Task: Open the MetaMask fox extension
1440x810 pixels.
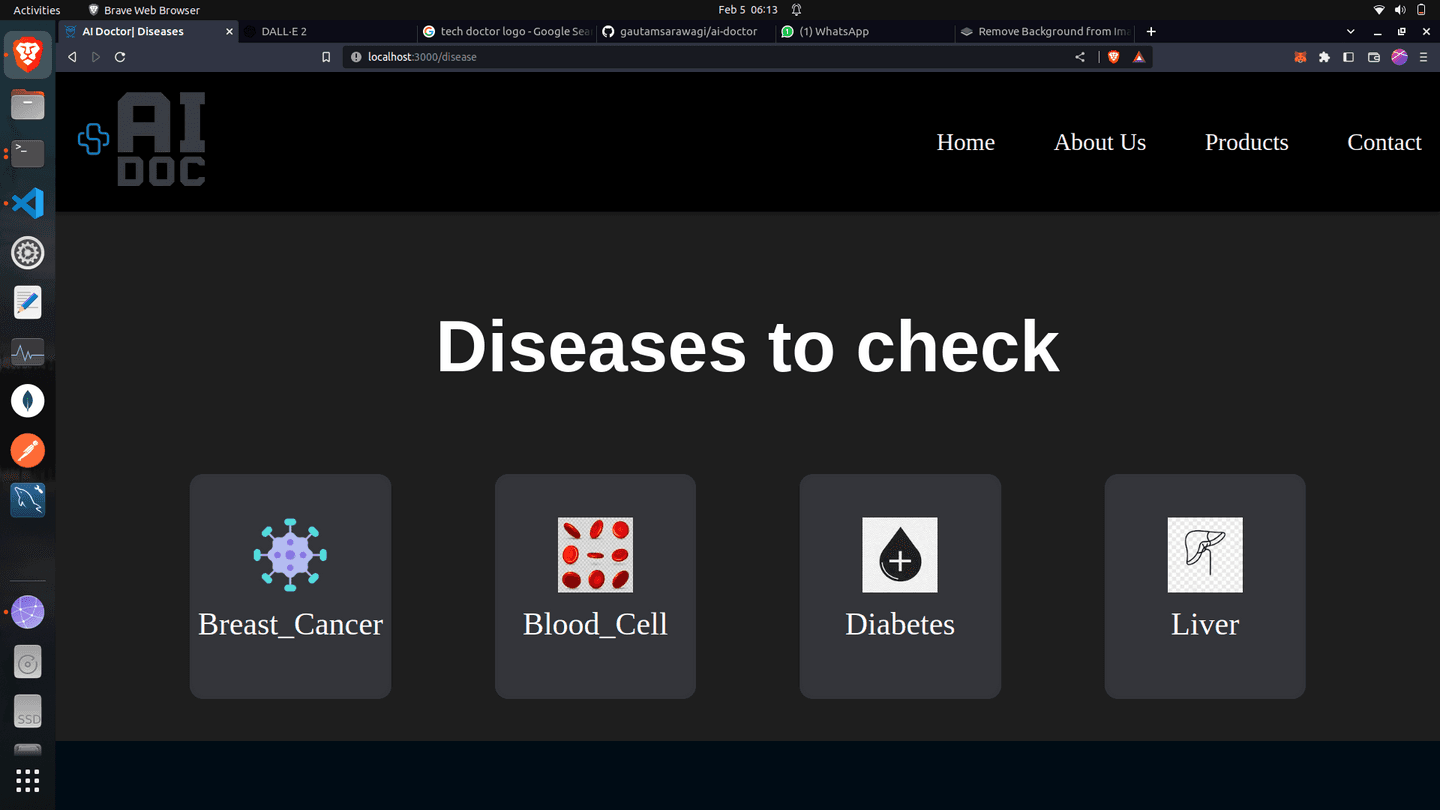Action: (1300, 57)
